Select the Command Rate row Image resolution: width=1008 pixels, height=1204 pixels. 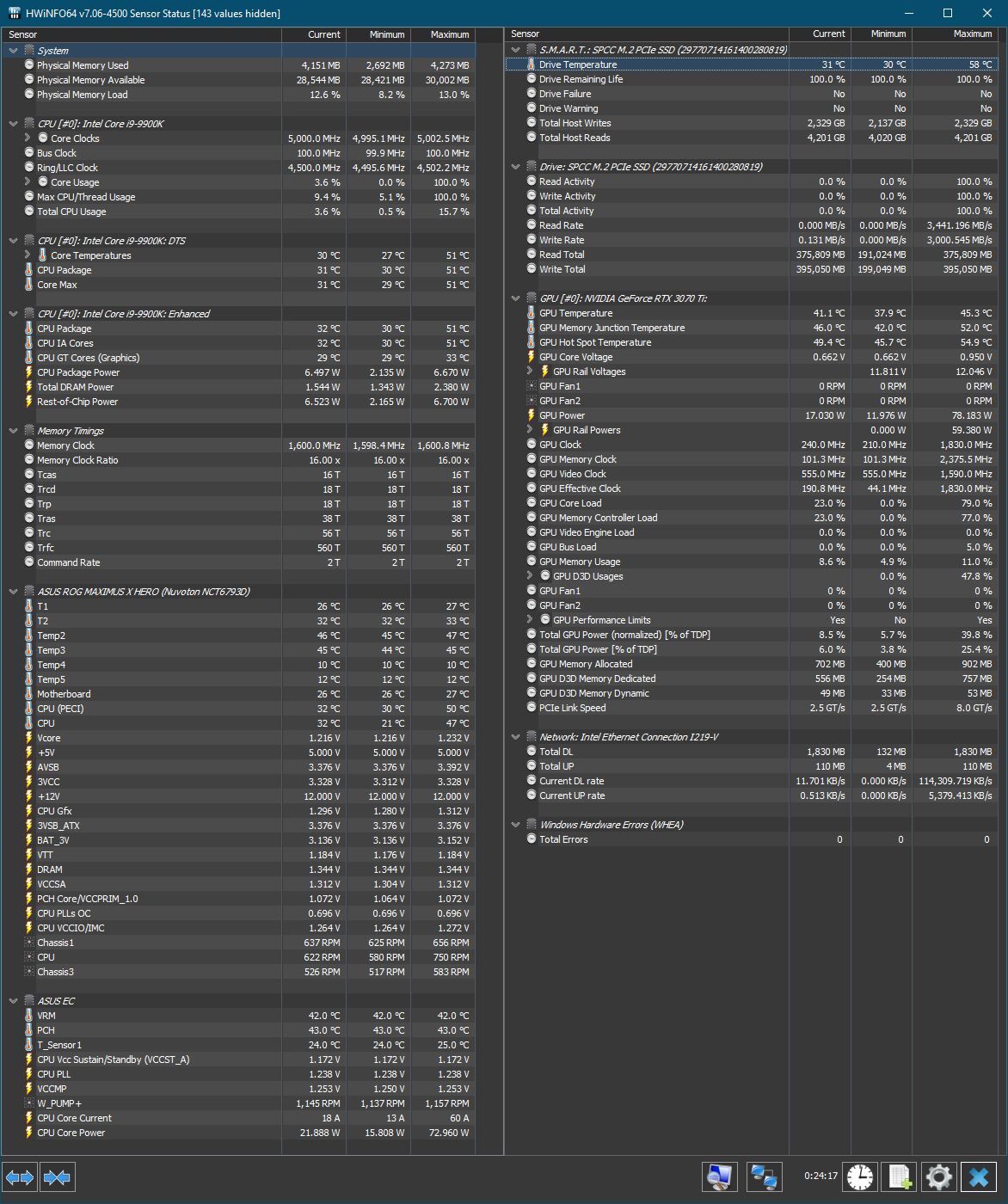click(x=238, y=562)
